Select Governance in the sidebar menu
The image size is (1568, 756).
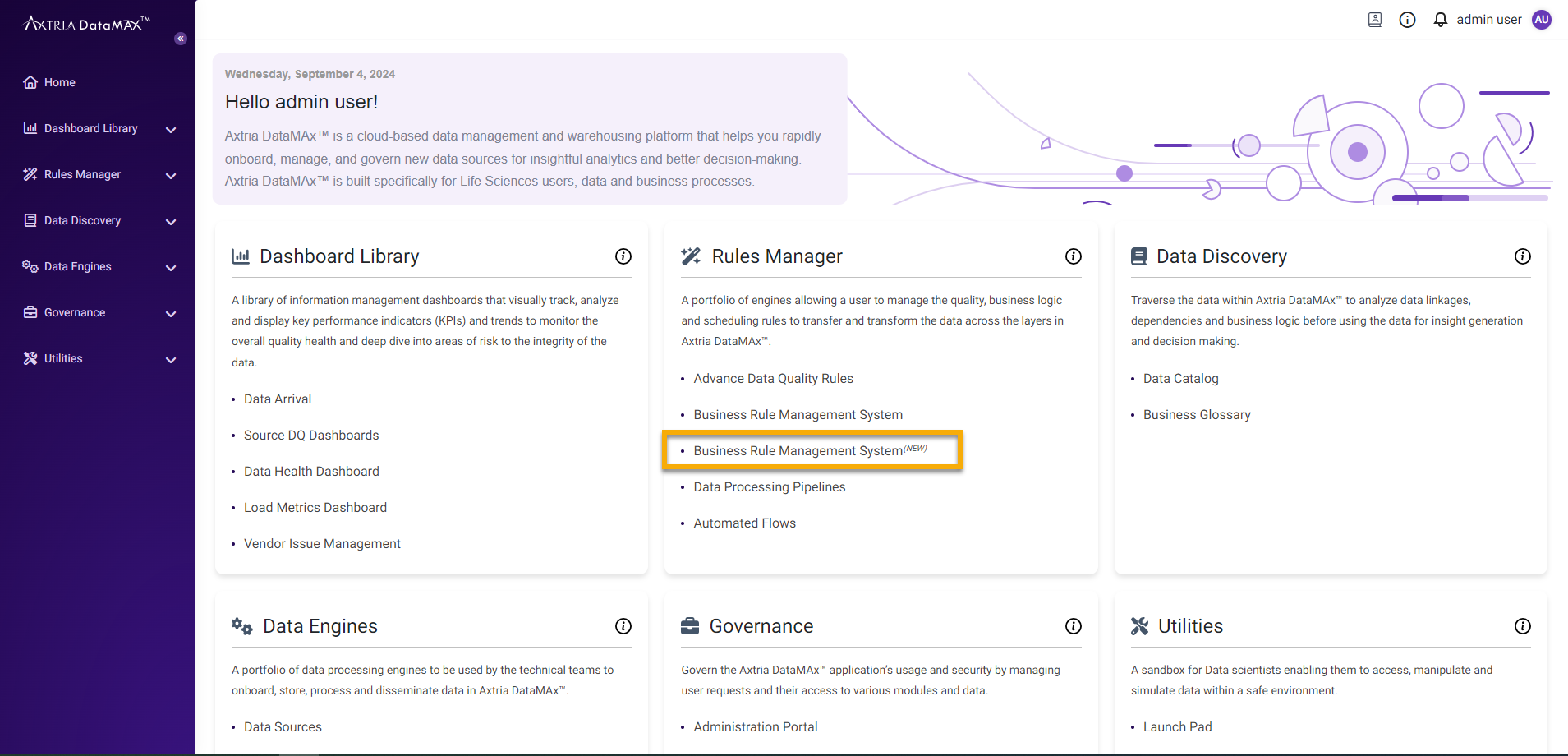tap(75, 312)
